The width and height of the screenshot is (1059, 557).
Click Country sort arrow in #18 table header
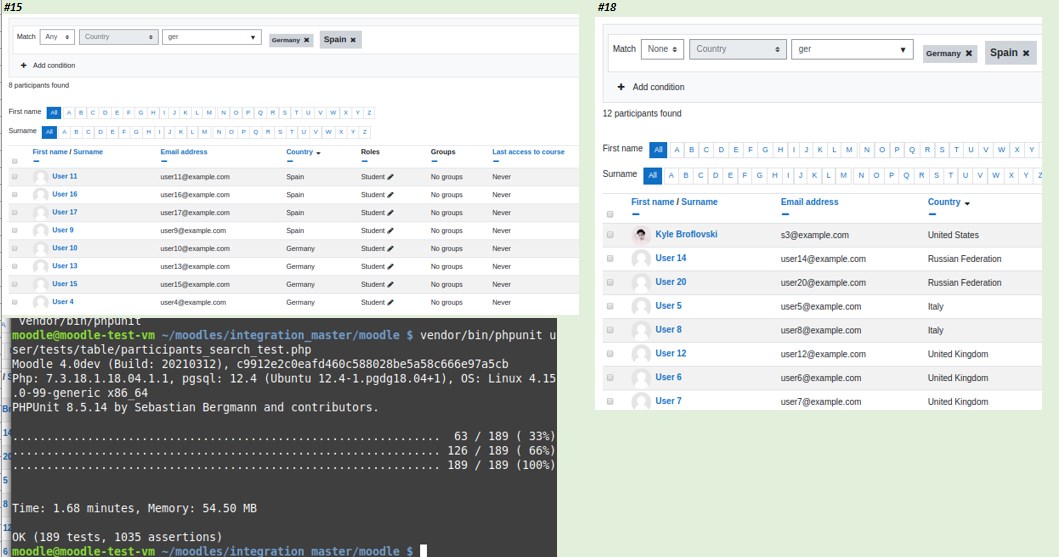(x=967, y=203)
